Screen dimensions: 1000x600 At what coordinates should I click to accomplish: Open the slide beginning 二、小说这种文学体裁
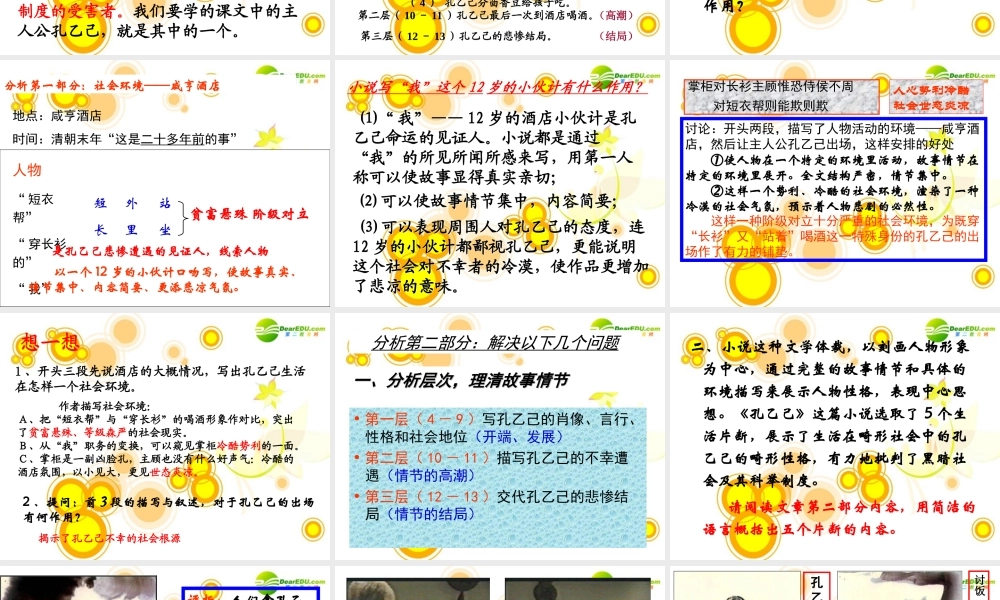coord(835,436)
